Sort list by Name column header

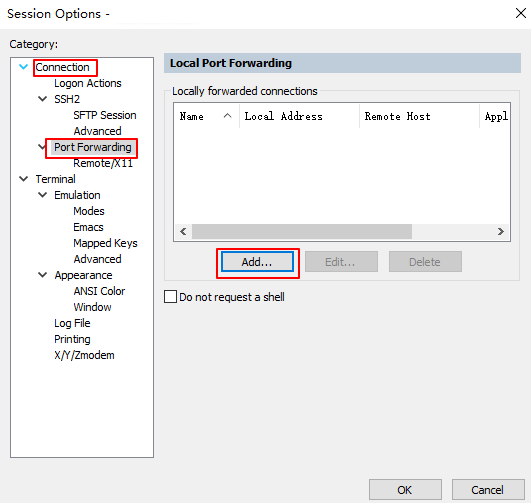206,116
